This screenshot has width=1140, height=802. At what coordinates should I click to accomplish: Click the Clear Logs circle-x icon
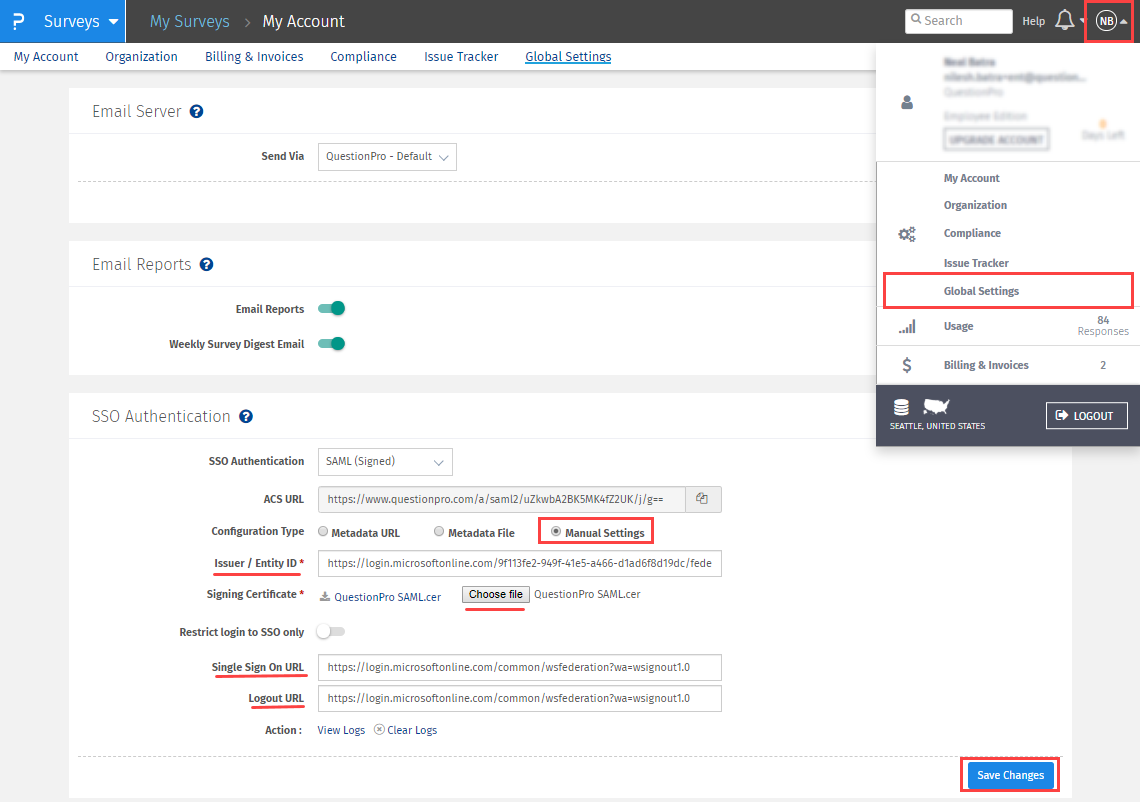(379, 729)
